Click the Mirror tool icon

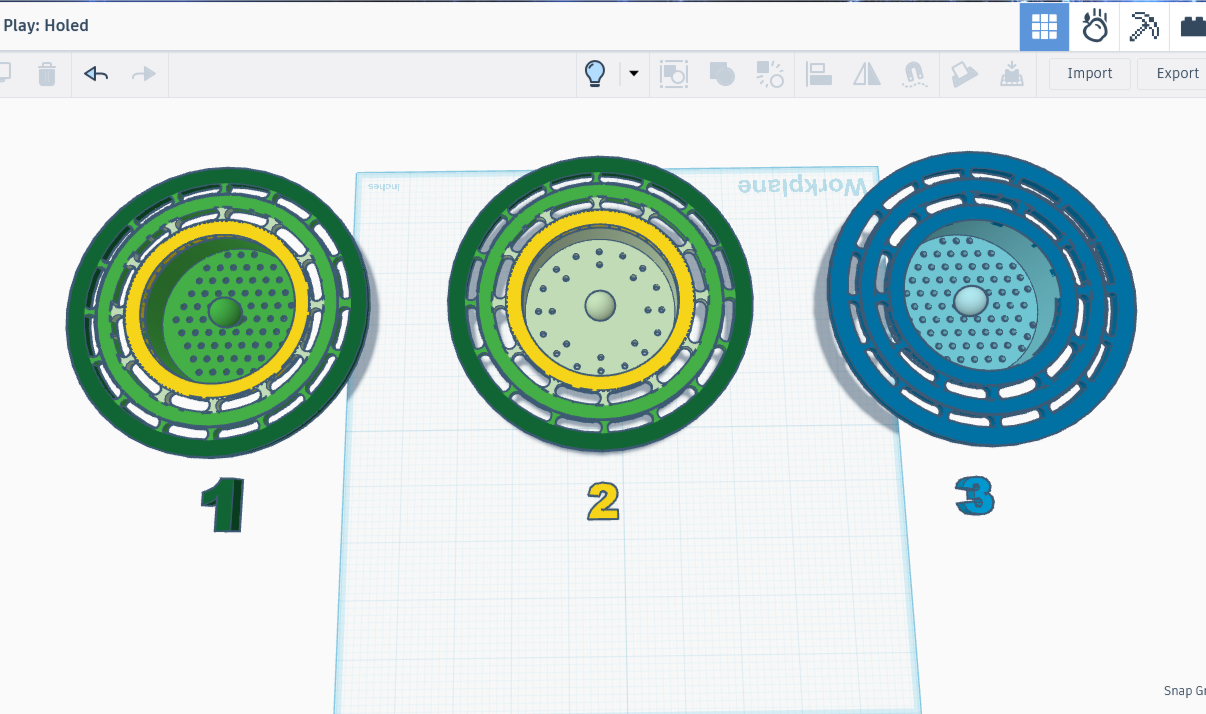[866, 74]
